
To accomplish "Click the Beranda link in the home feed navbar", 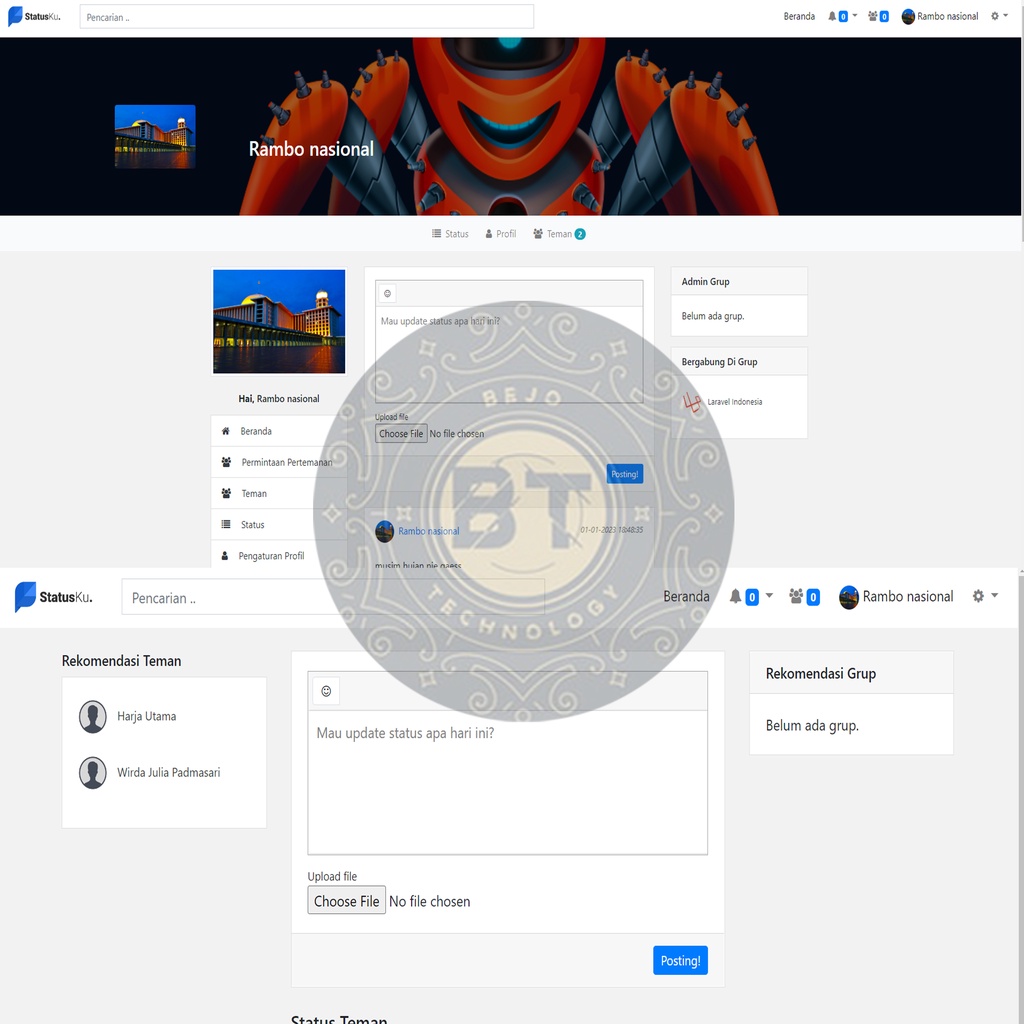I will click(x=686, y=596).
